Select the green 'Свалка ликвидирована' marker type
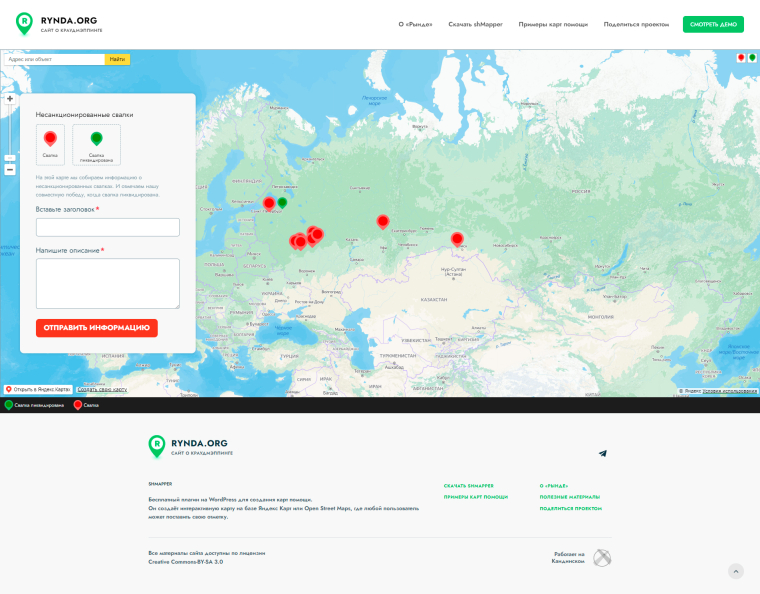 [x=96, y=144]
